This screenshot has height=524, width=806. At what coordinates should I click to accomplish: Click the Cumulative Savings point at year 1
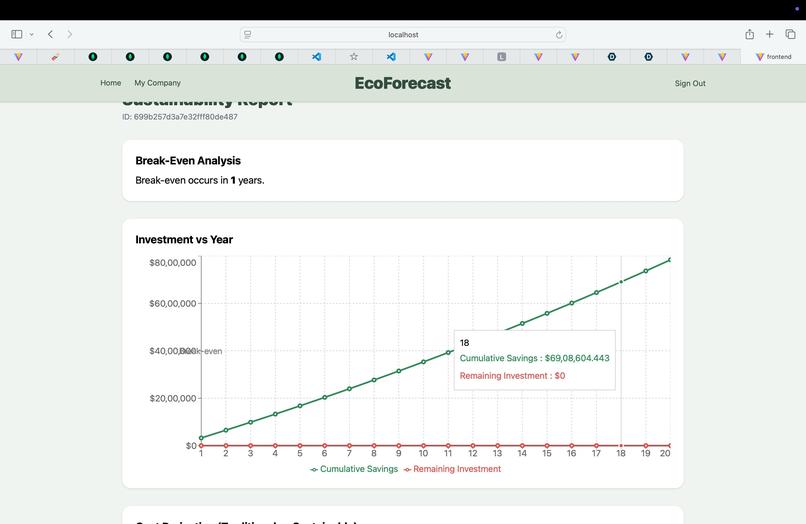(201, 438)
